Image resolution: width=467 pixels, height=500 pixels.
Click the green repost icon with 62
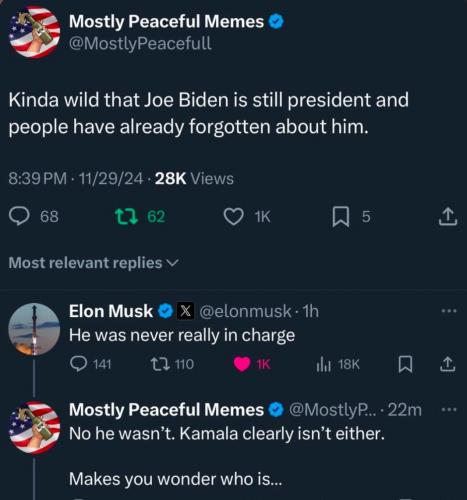[x=126, y=216]
